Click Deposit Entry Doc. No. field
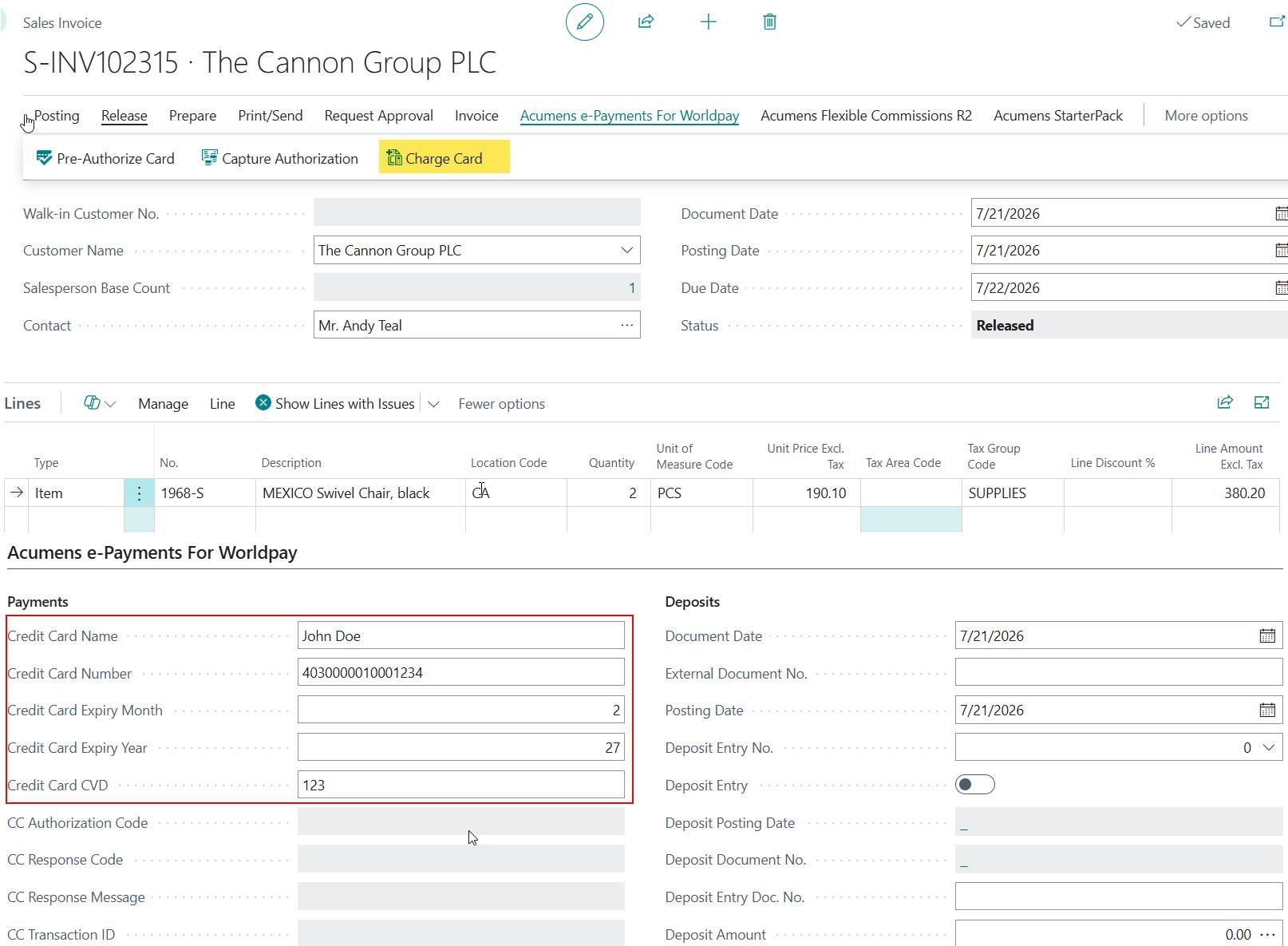1288x946 pixels. [x=1119, y=897]
